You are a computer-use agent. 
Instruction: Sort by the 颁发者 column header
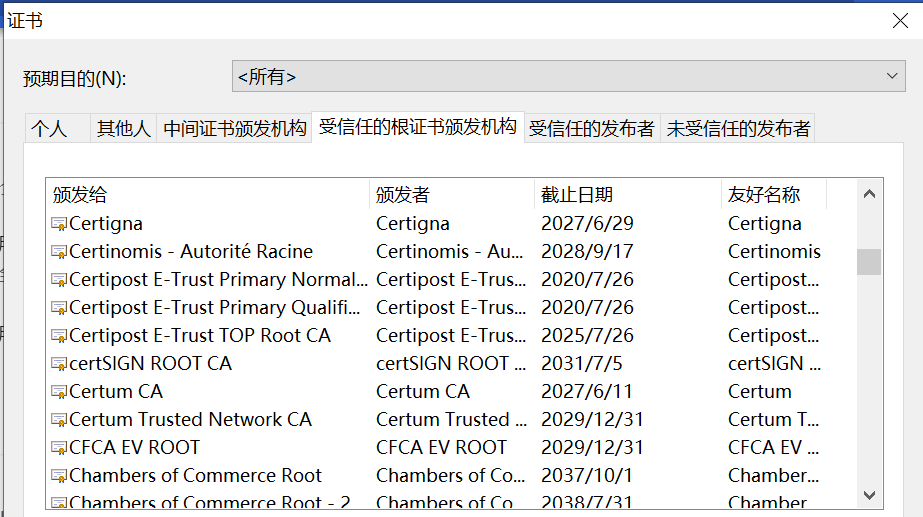tap(452, 194)
